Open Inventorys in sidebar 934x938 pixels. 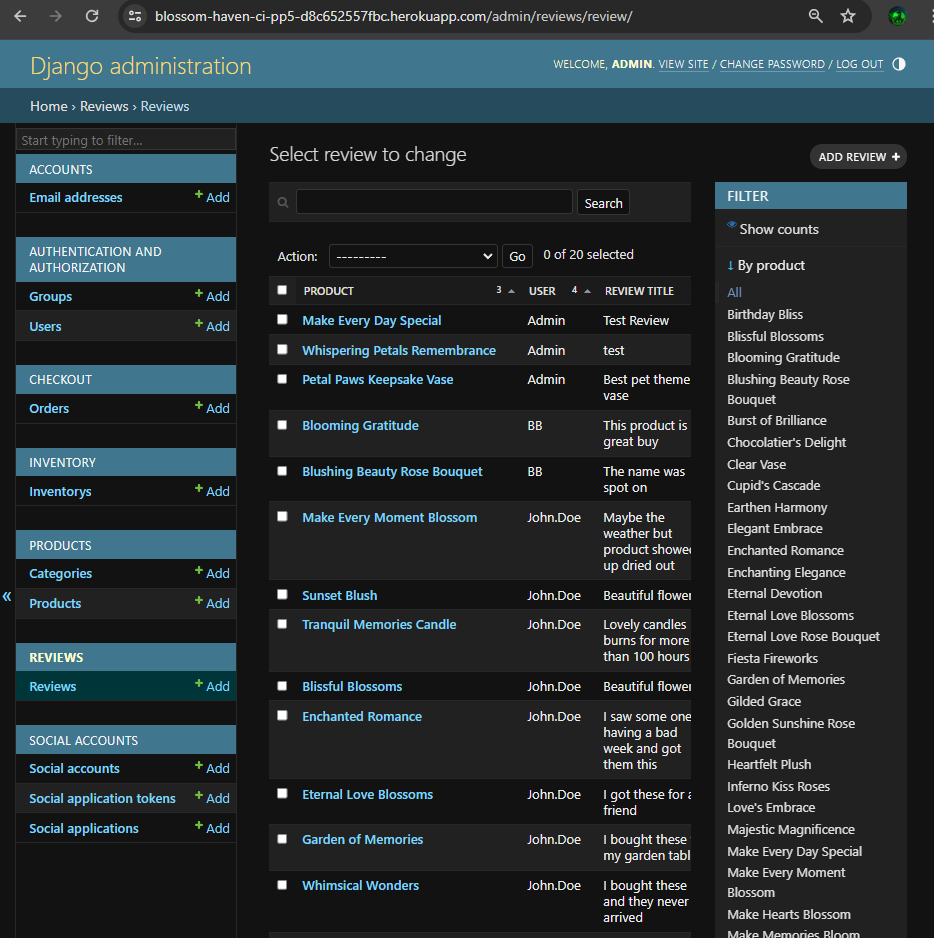60,492
